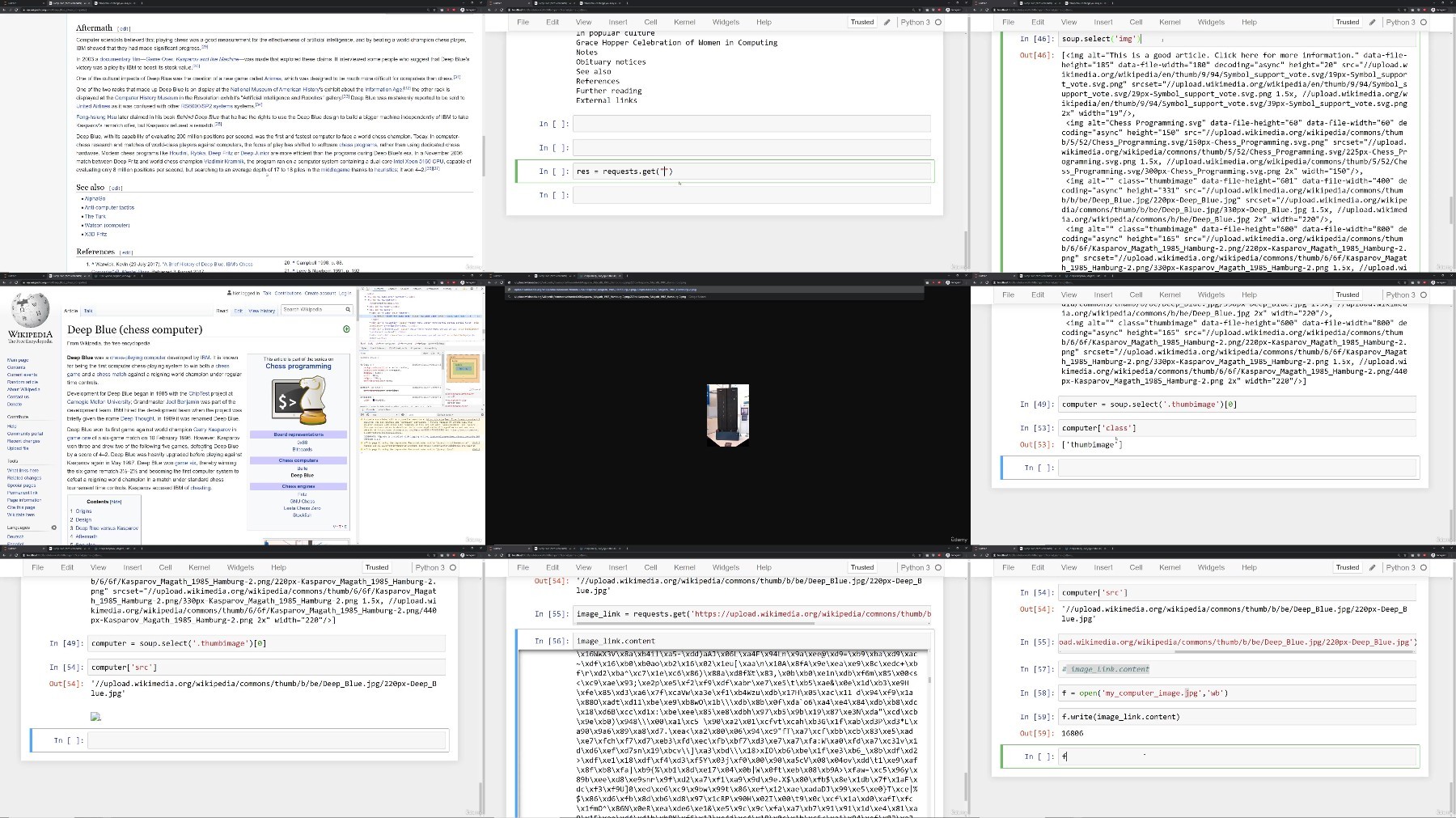Click cell containing f below Out[59] 16806

1237,757
